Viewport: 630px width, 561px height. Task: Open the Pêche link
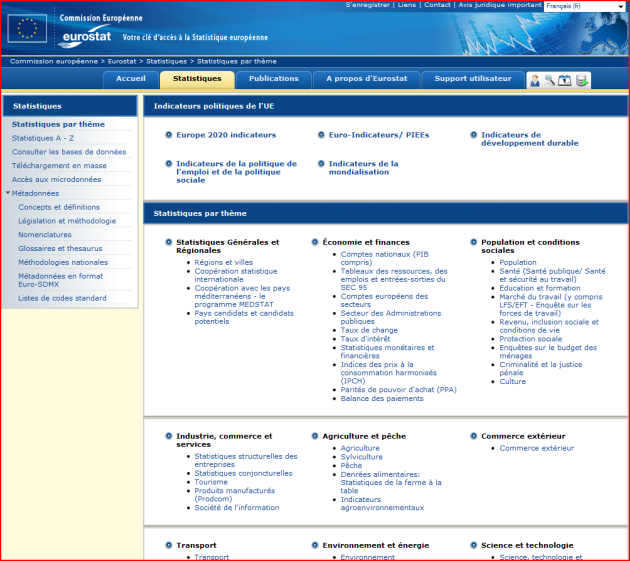(351, 465)
